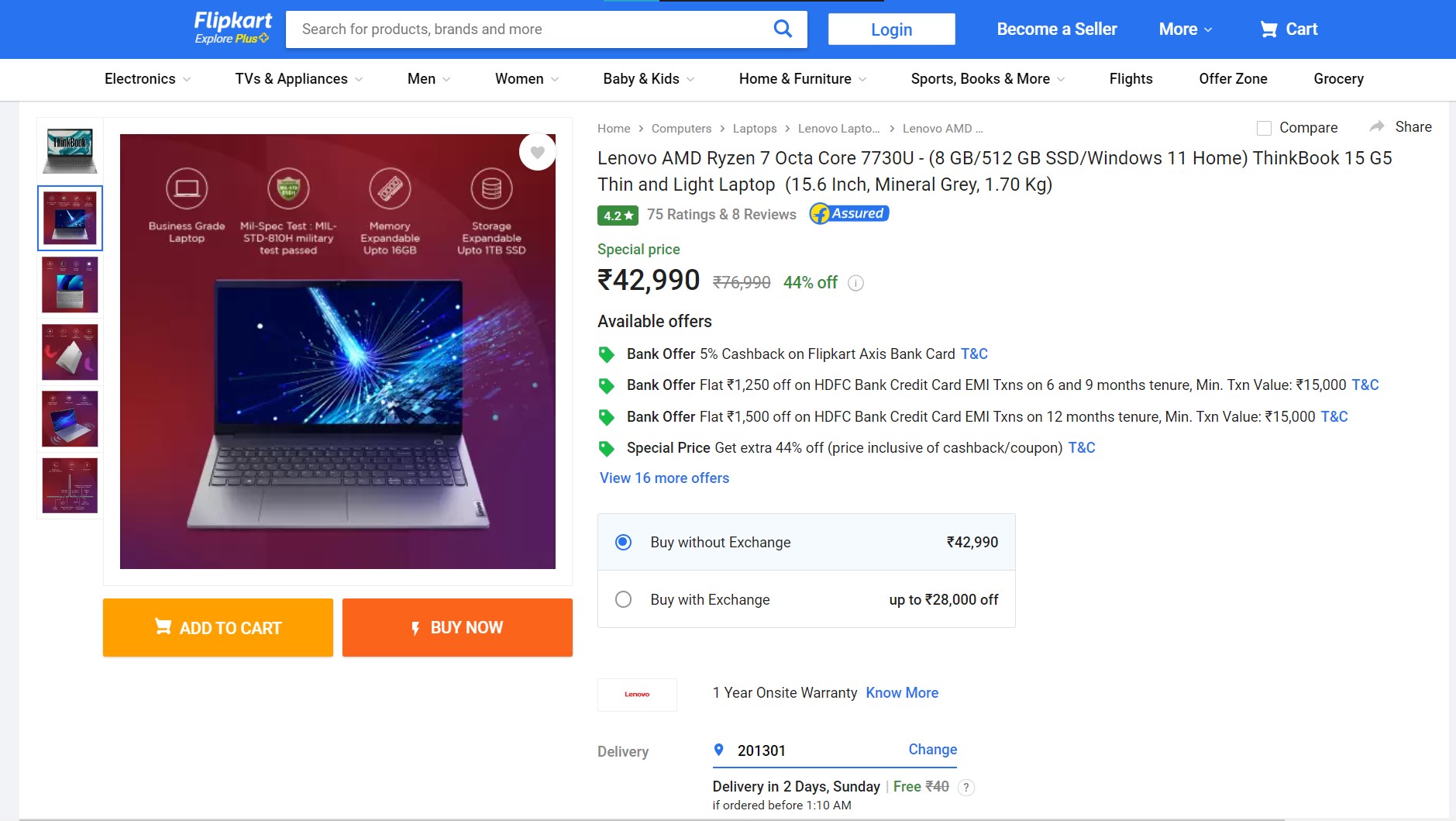Click the Share arrow icon

click(1376, 126)
